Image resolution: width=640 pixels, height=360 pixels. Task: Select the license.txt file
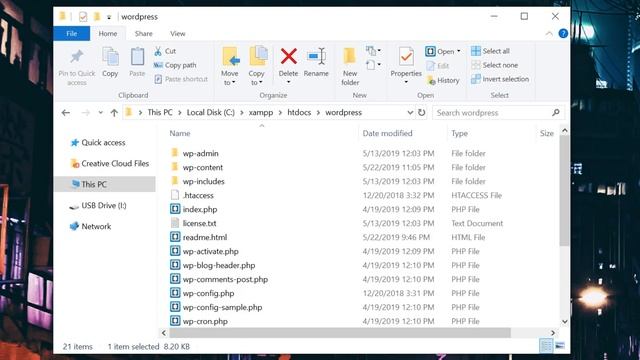pyautogui.click(x=193, y=223)
